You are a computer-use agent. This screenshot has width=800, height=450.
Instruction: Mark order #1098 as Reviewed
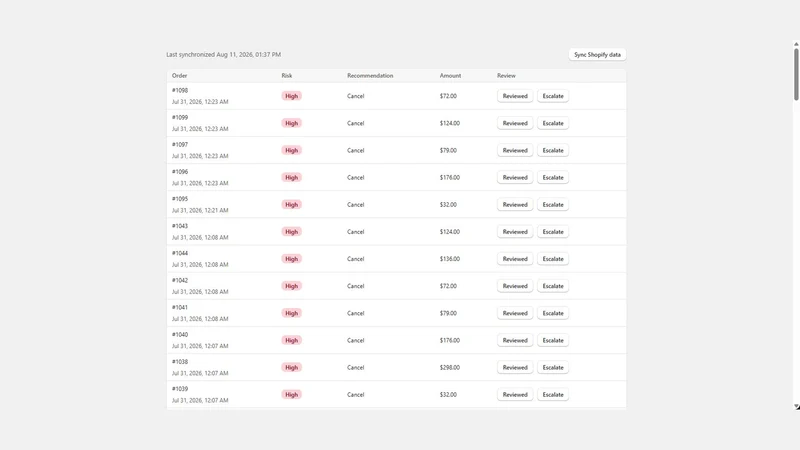(x=515, y=96)
